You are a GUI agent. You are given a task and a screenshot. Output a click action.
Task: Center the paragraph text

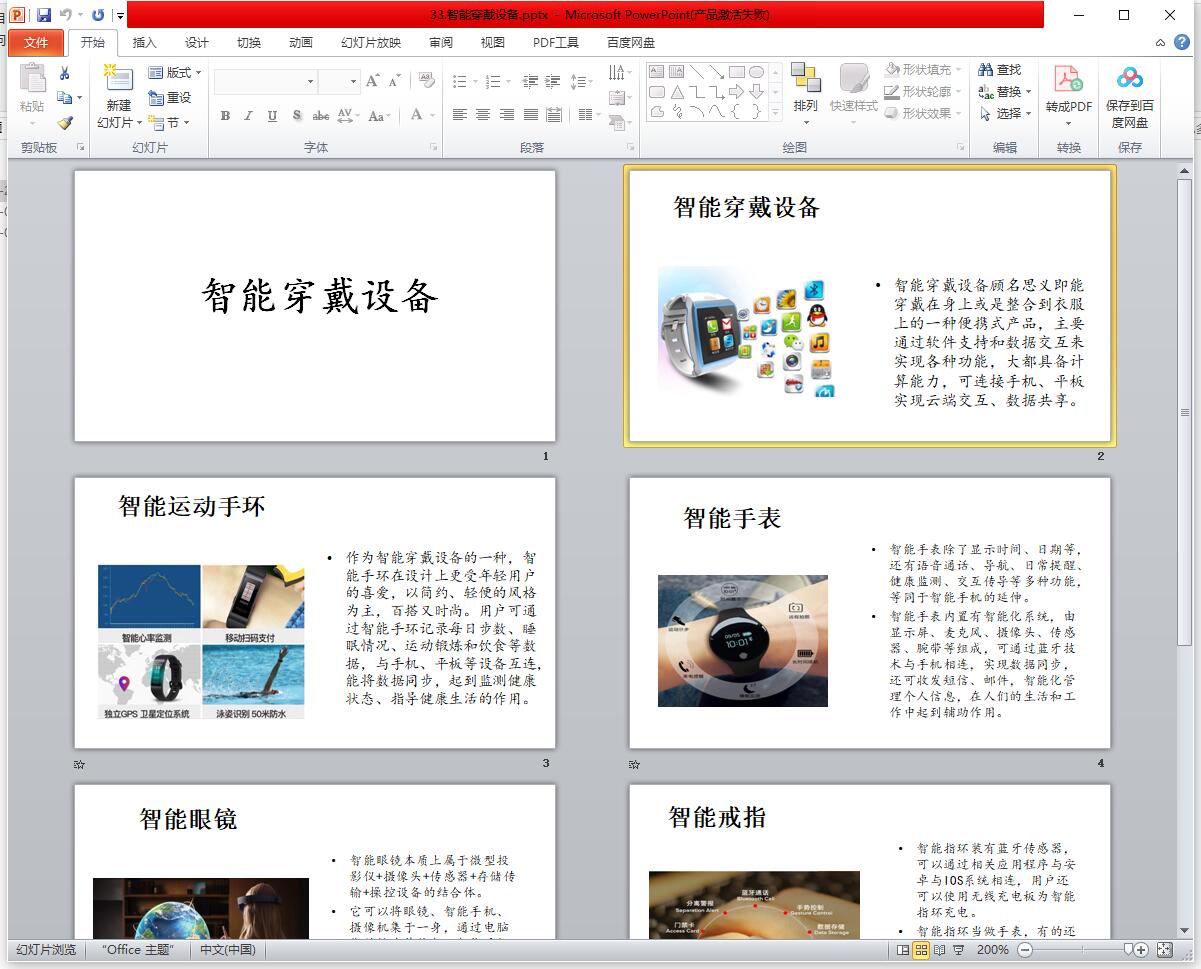[x=483, y=115]
